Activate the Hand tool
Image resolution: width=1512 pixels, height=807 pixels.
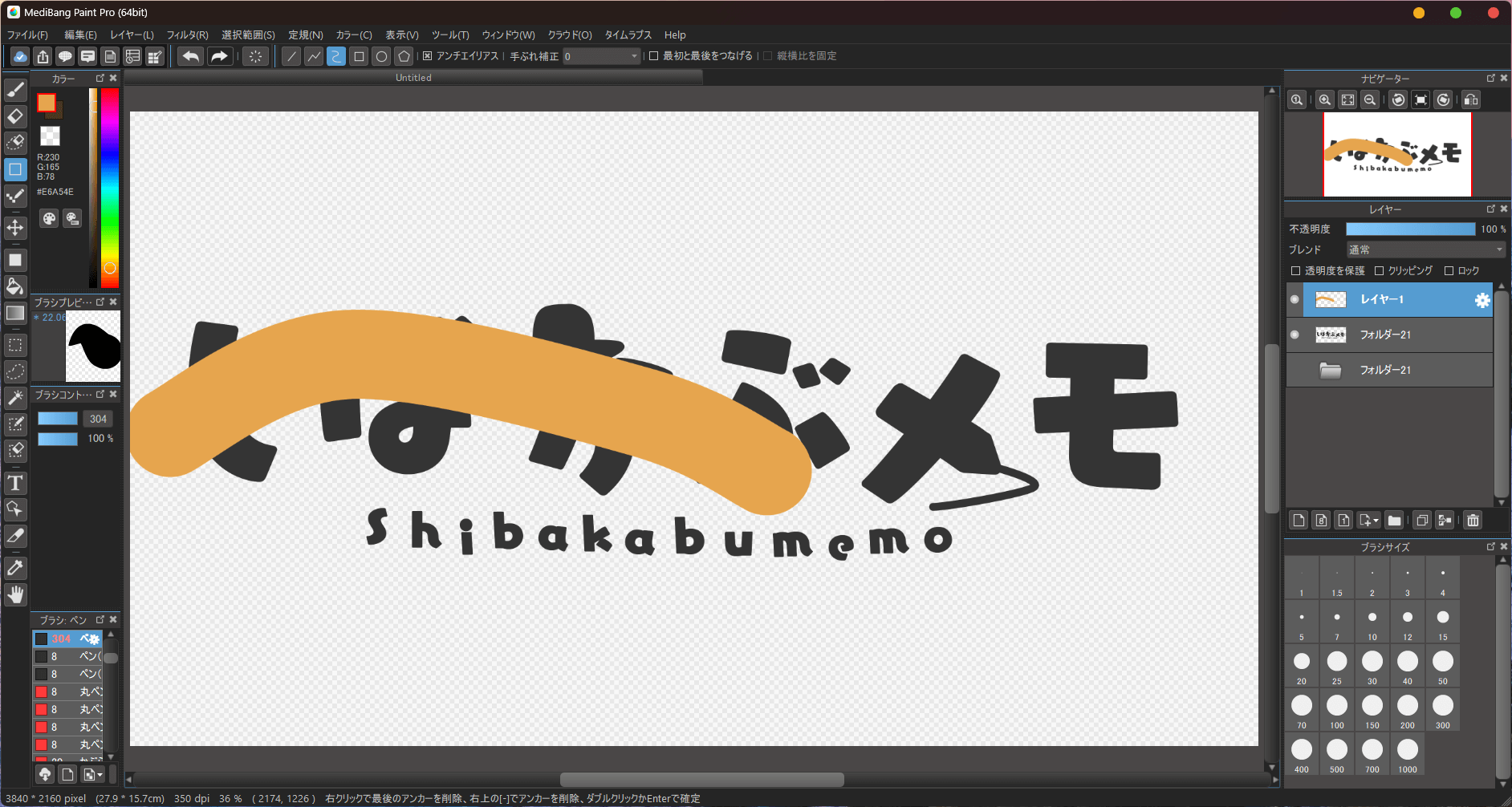click(x=15, y=594)
